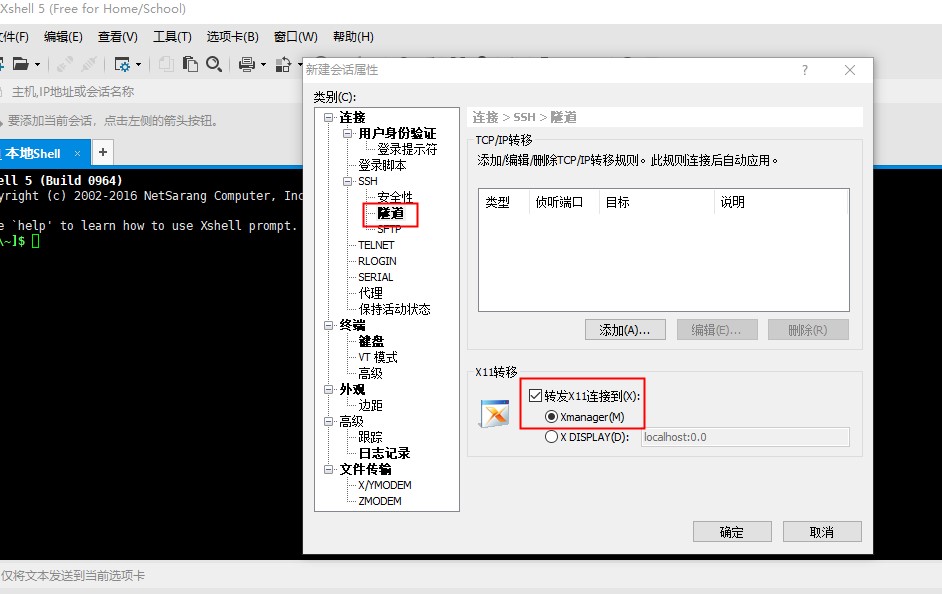Select the X DISPLAY(D) radio button
Image resolution: width=942 pixels, height=594 pixels.
click(551, 437)
